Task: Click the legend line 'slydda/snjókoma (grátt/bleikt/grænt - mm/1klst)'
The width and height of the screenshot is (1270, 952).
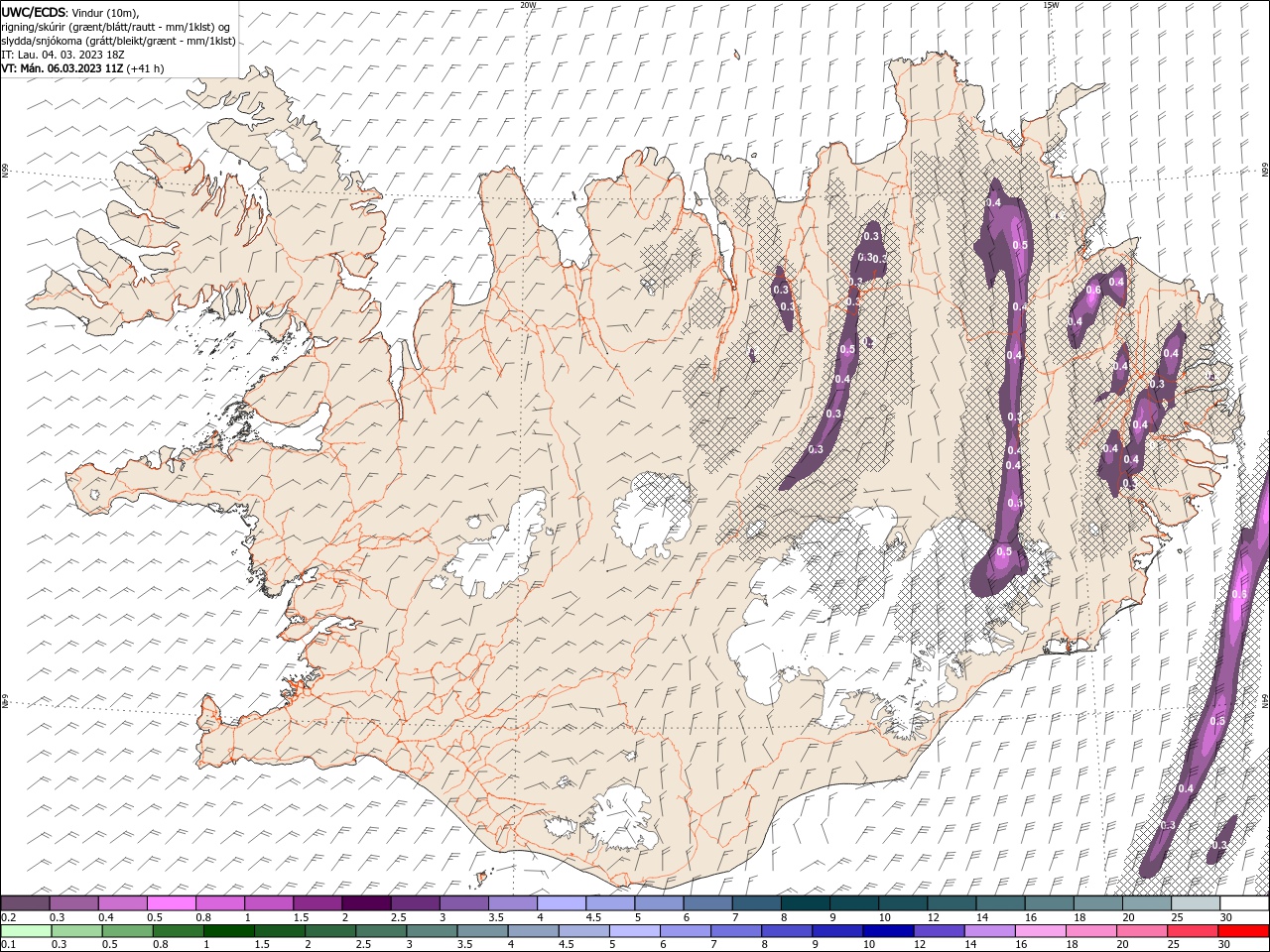Action: point(118,41)
